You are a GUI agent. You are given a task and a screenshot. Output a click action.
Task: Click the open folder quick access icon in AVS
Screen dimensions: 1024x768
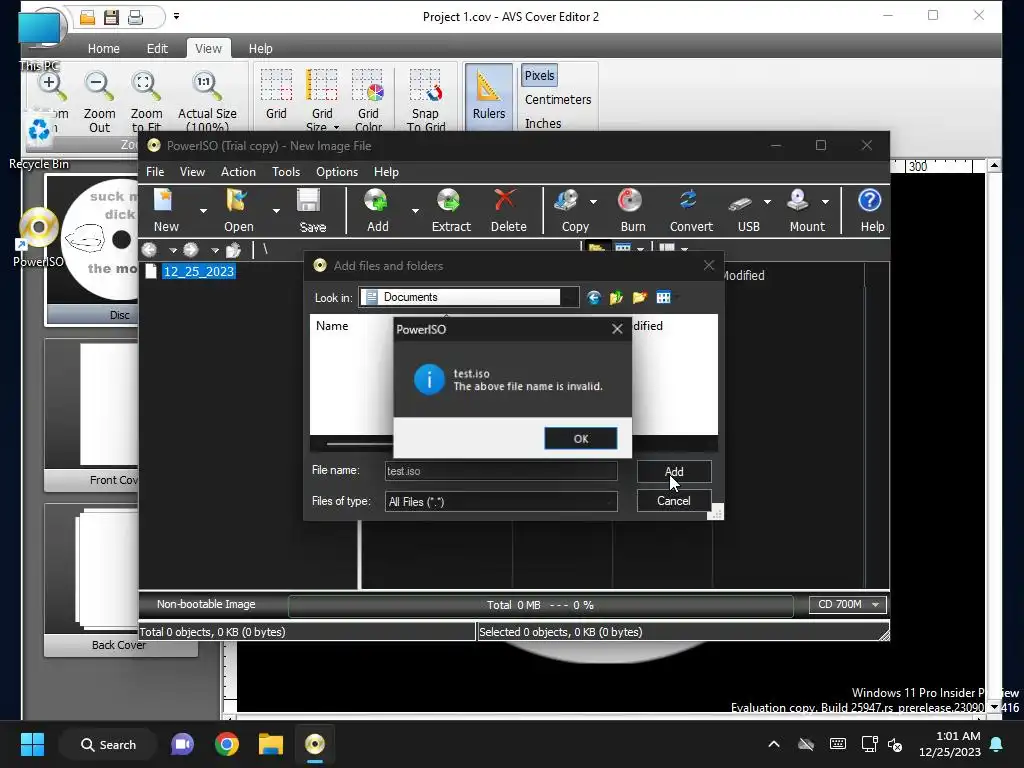[88, 17]
